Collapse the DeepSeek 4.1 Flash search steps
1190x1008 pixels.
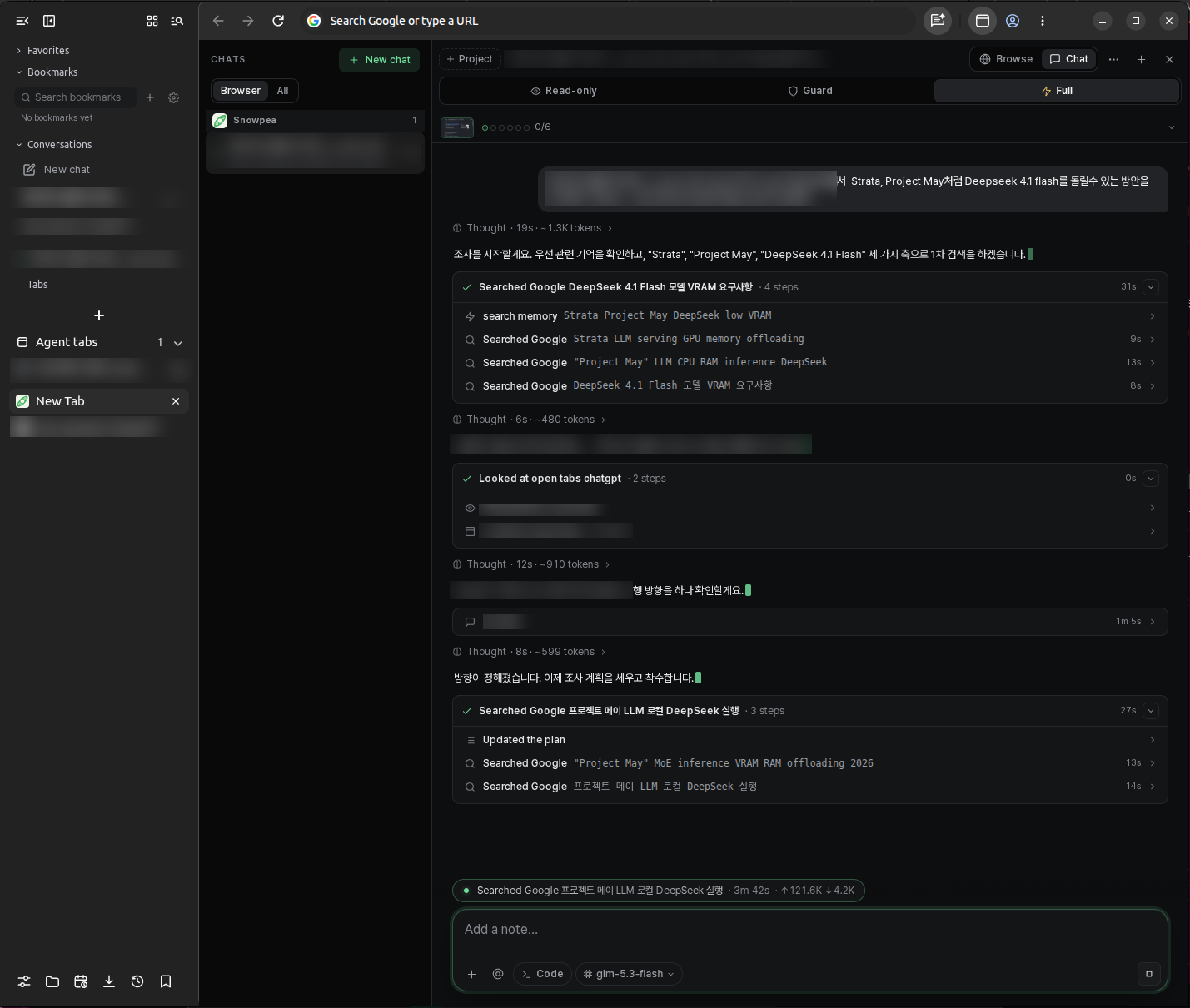click(x=1151, y=287)
